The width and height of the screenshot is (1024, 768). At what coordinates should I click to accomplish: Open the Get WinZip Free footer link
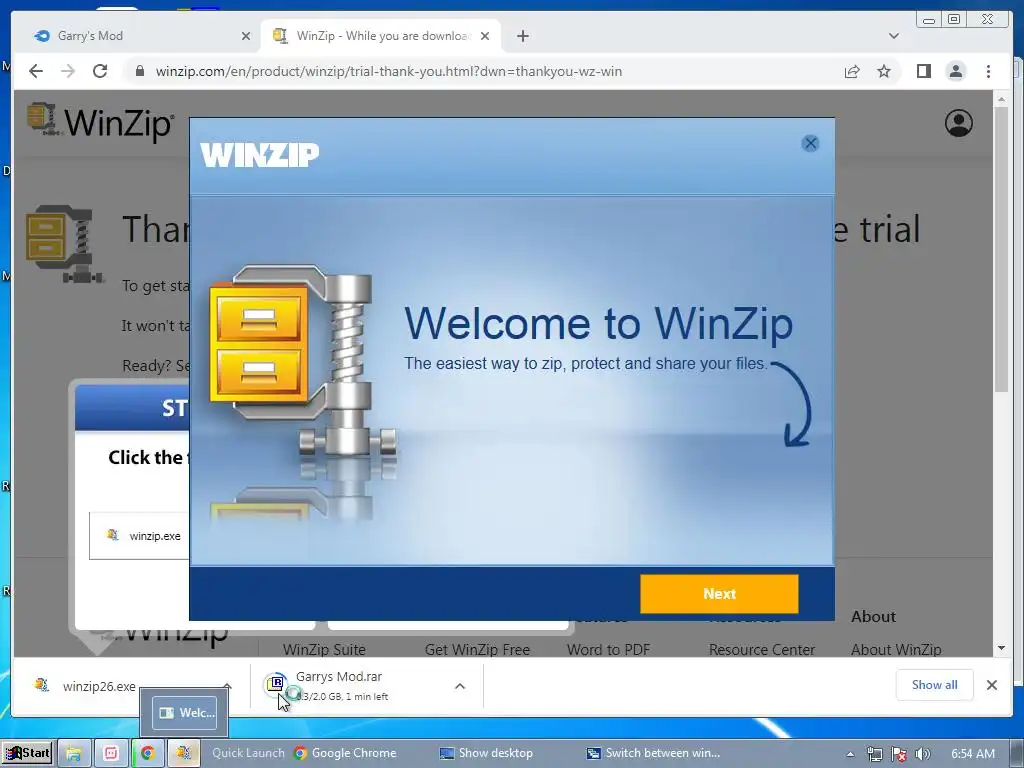[x=477, y=649]
